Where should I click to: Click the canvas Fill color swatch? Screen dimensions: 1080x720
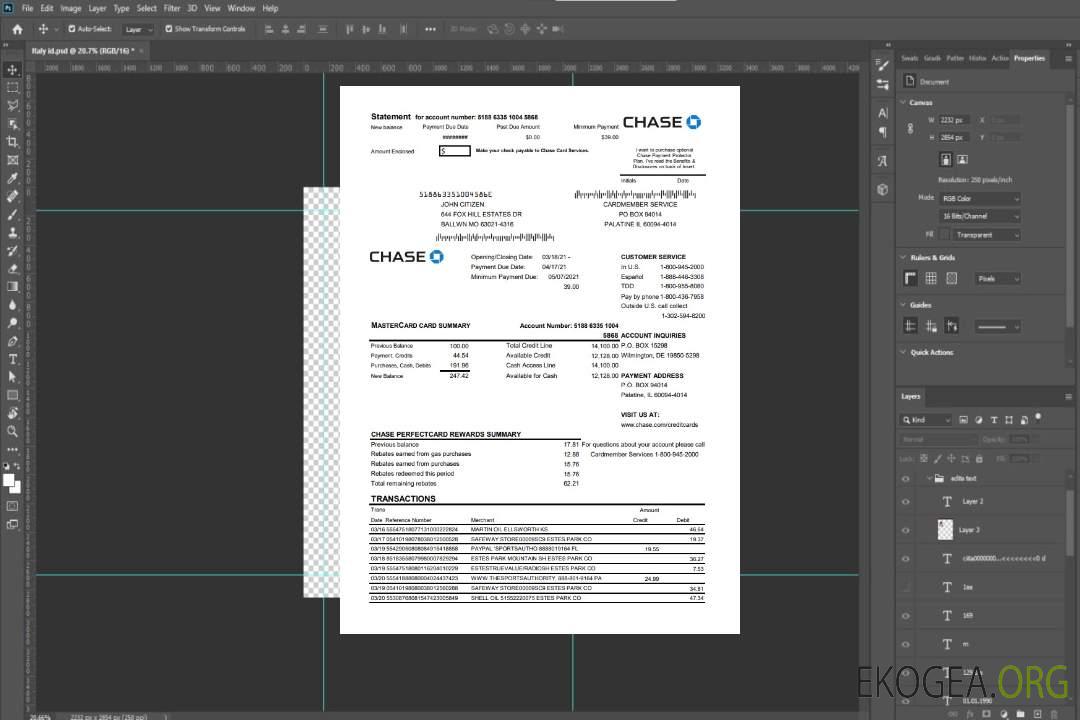click(945, 235)
